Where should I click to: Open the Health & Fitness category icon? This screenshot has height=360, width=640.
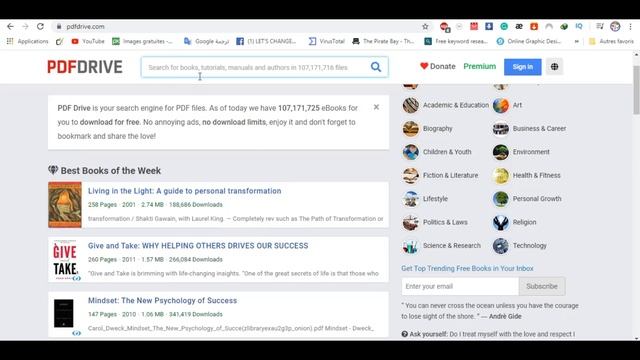coord(500,176)
